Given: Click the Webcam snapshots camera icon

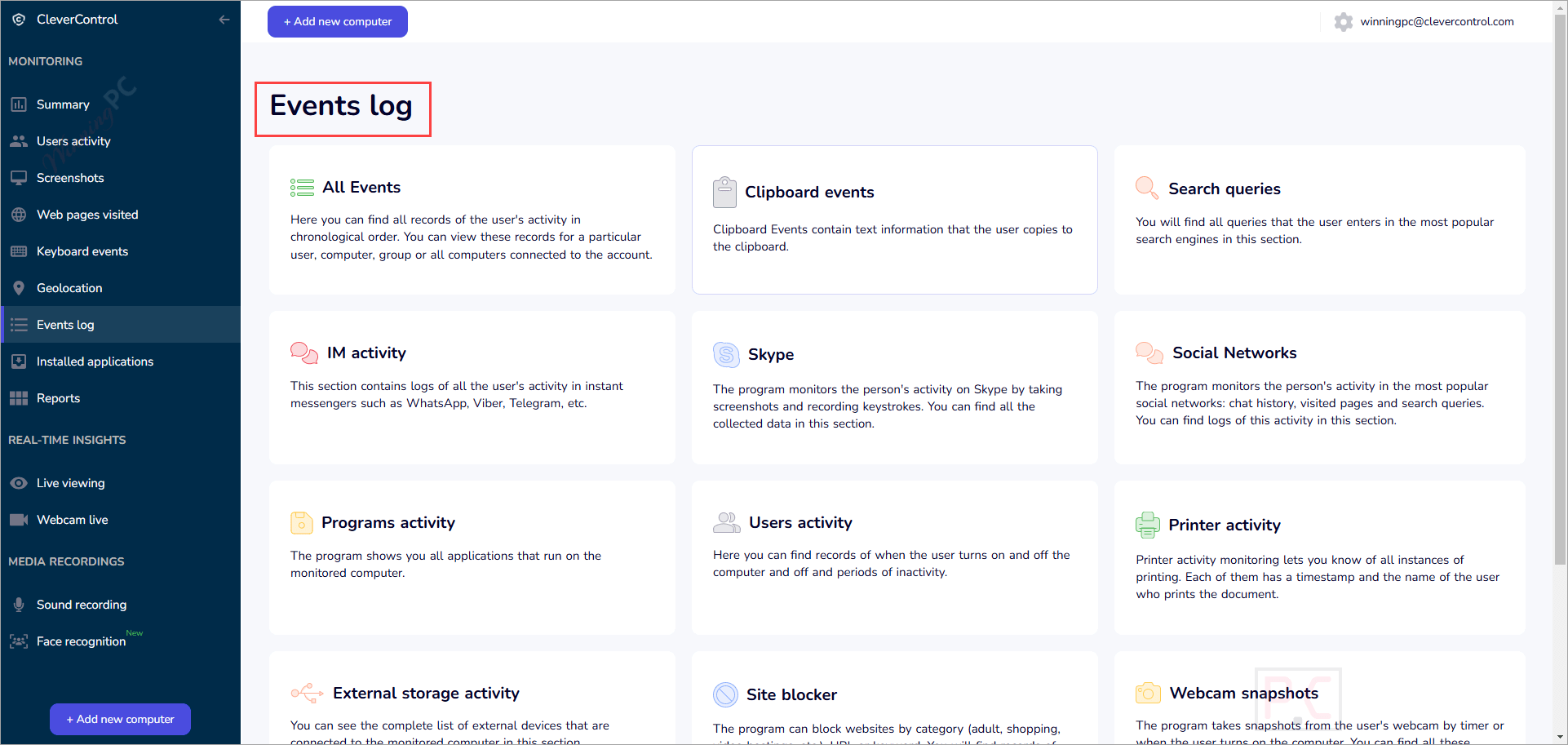Looking at the screenshot, I should [1148, 693].
